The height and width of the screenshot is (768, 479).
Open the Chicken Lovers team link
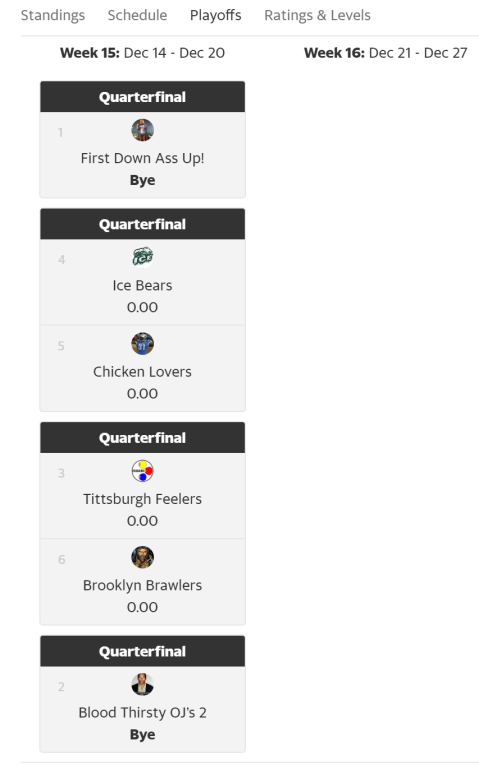(x=143, y=372)
